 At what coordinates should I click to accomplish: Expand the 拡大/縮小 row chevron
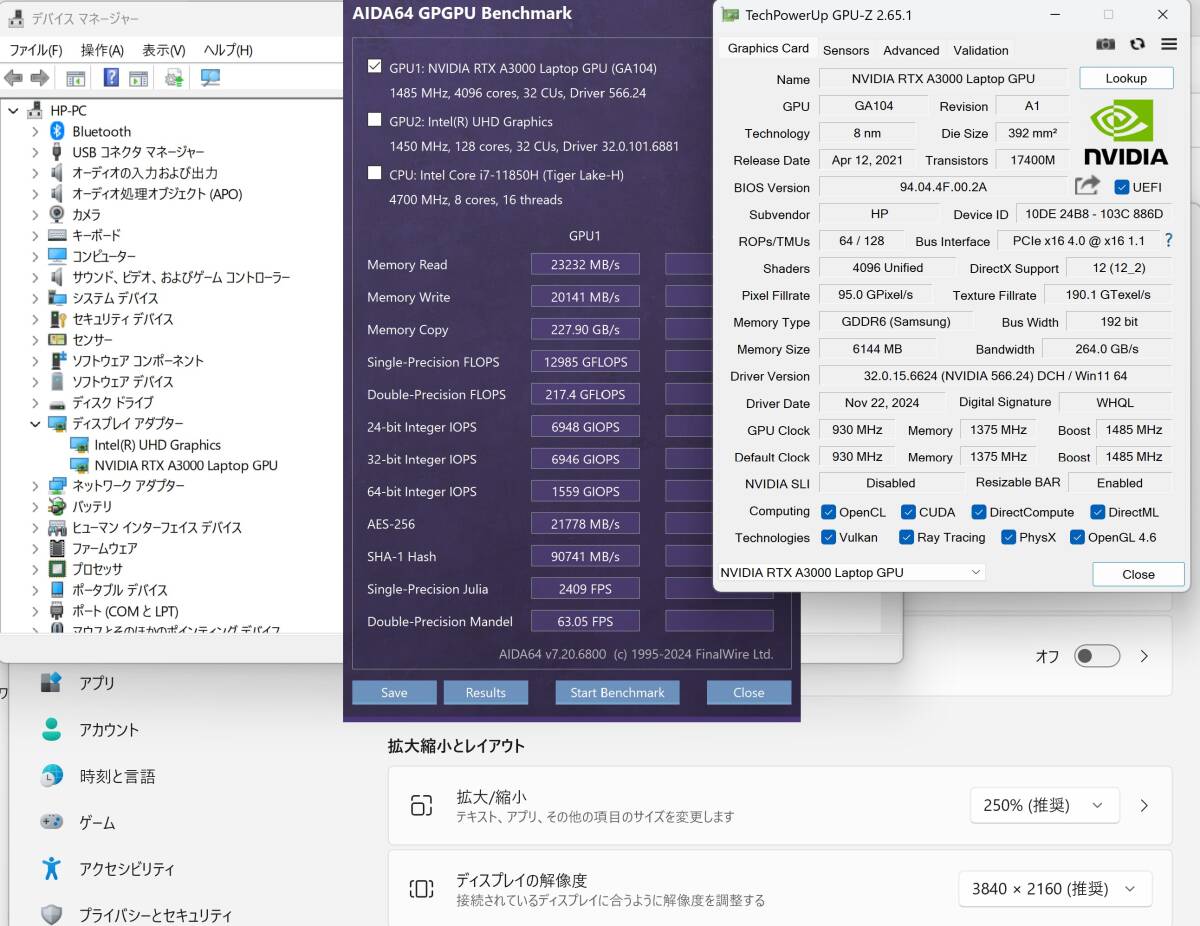[1144, 805]
